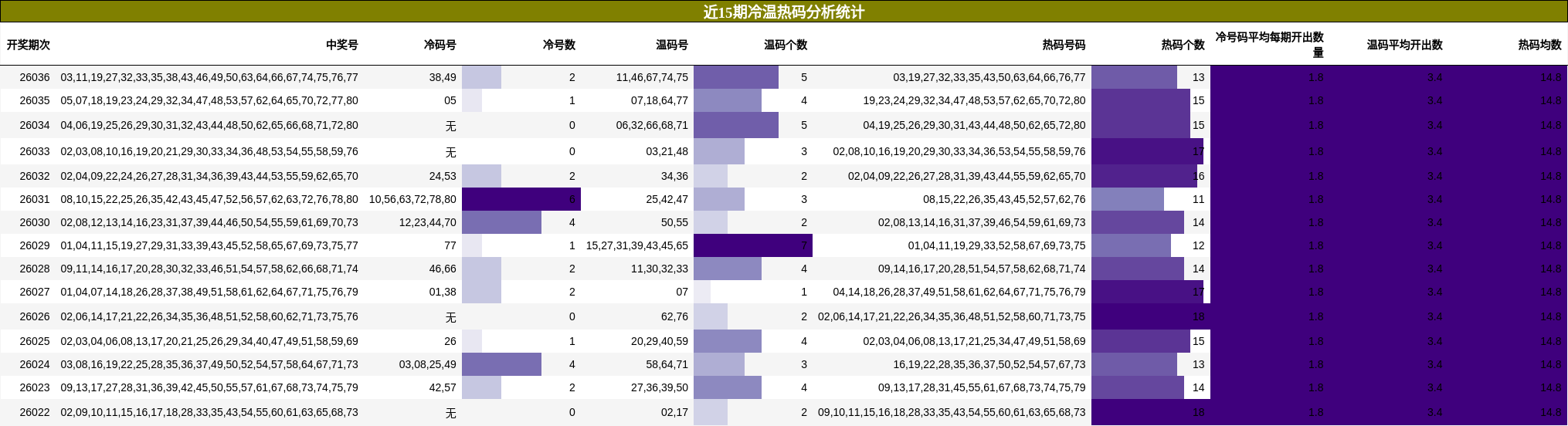Click the warm count cell in row 26027
The image size is (1568, 426).
tap(753, 292)
